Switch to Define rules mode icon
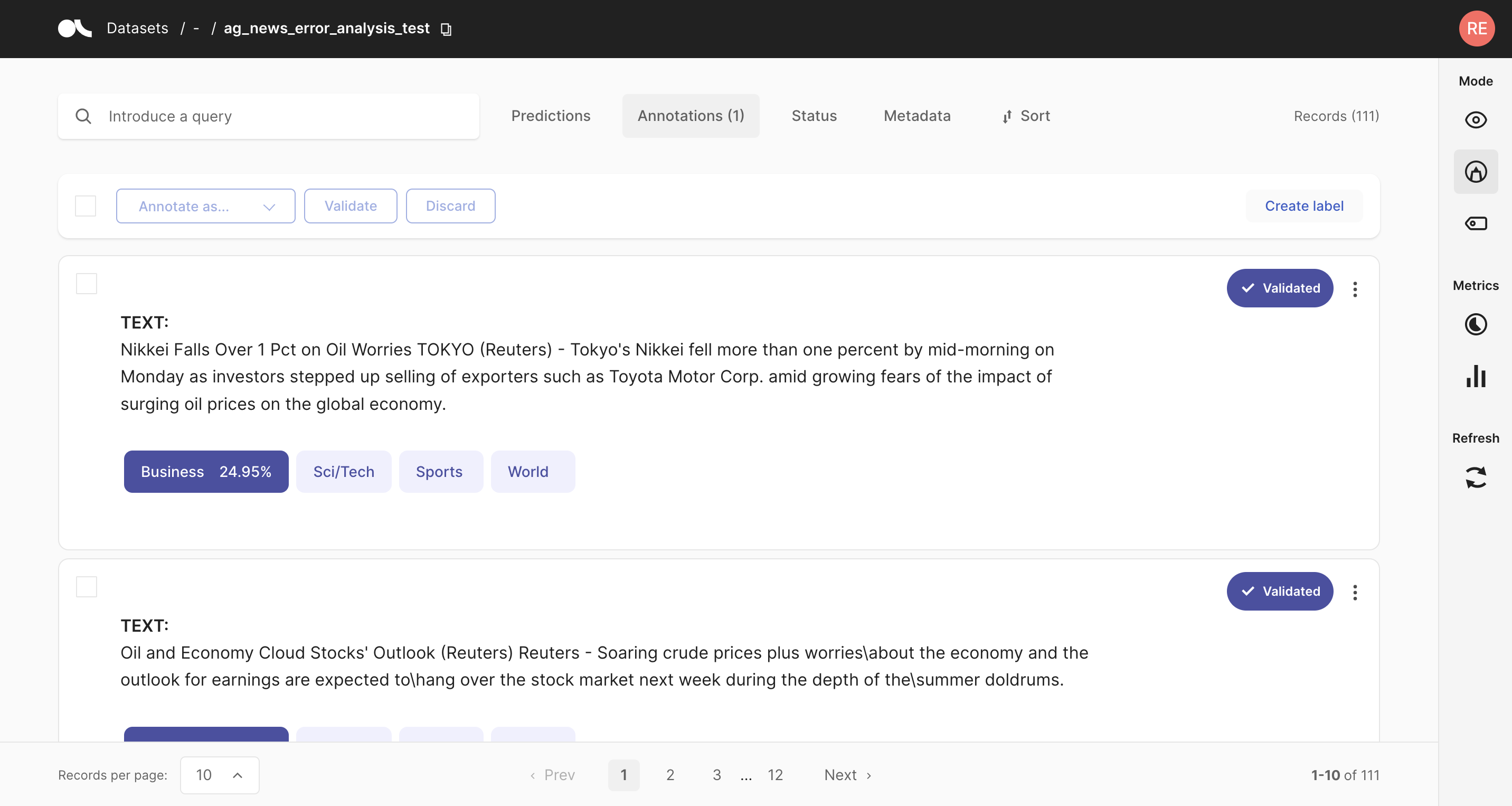Image resolution: width=1512 pixels, height=806 pixels. click(1476, 223)
